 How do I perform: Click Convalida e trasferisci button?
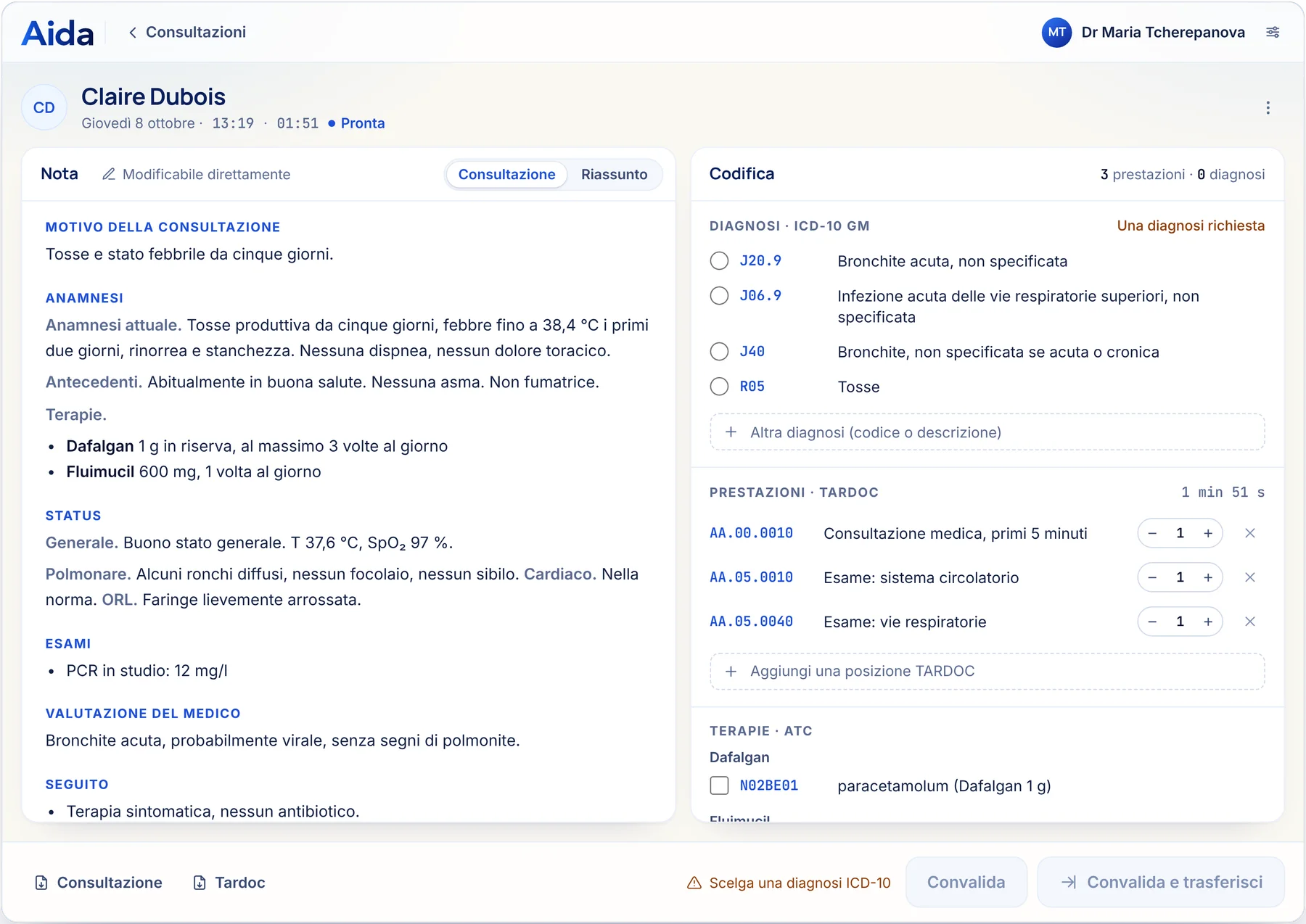(x=1161, y=882)
